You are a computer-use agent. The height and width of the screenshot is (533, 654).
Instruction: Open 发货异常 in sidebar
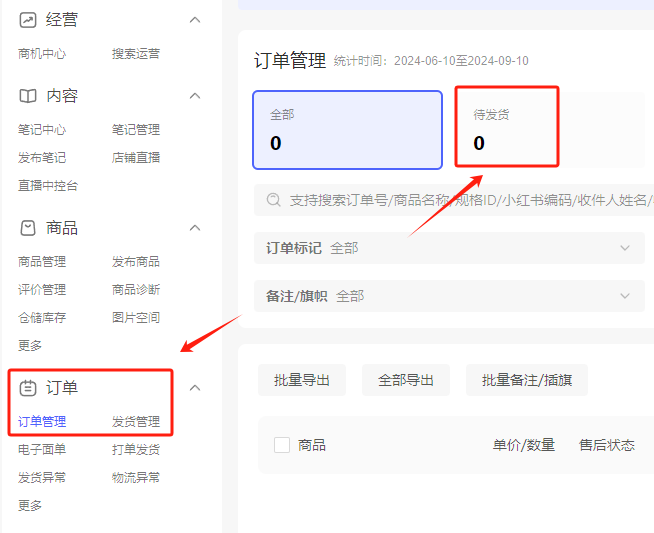(42, 478)
